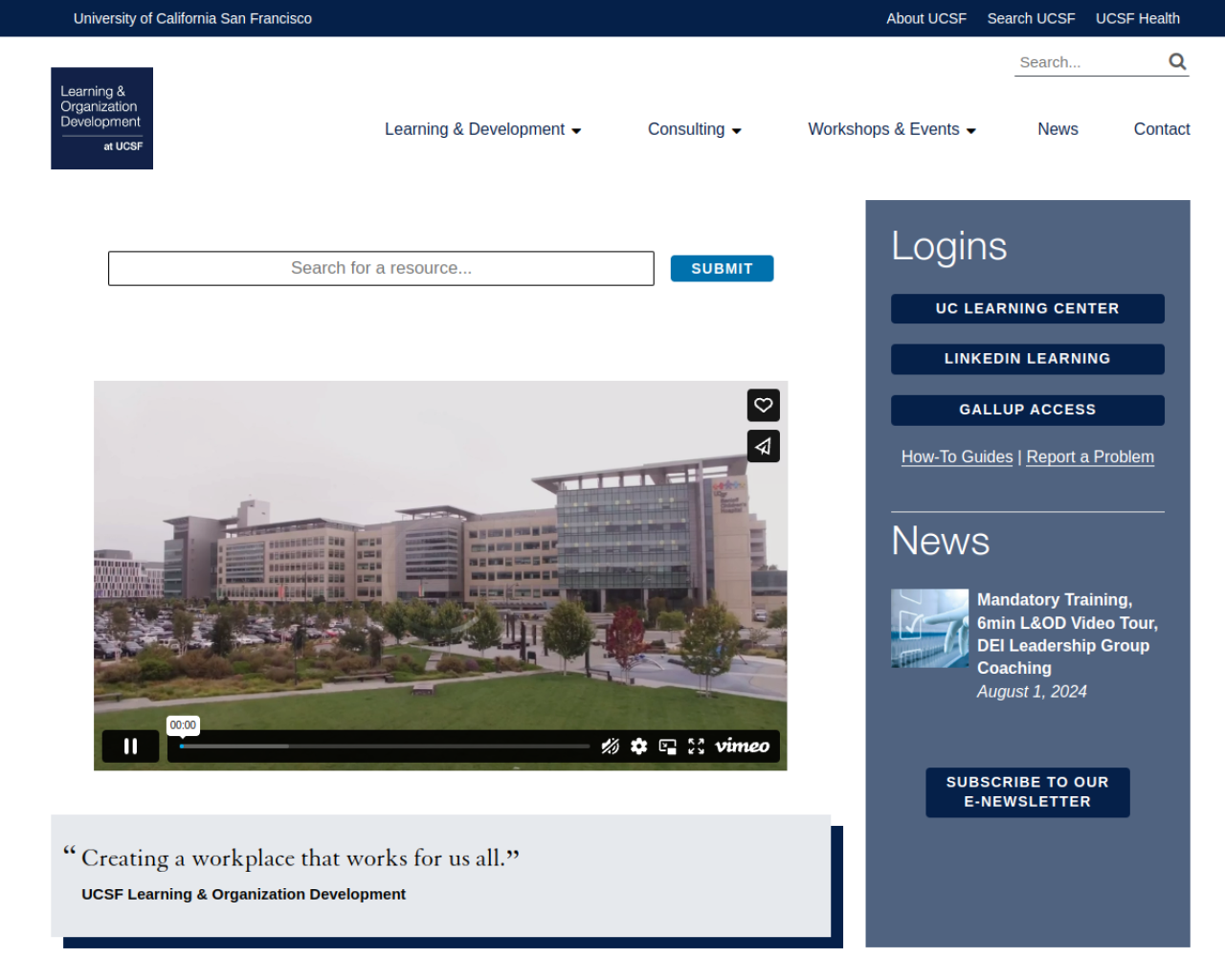Open About UCSF link
The height and width of the screenshot is (980, 1225).
(925, 18)
